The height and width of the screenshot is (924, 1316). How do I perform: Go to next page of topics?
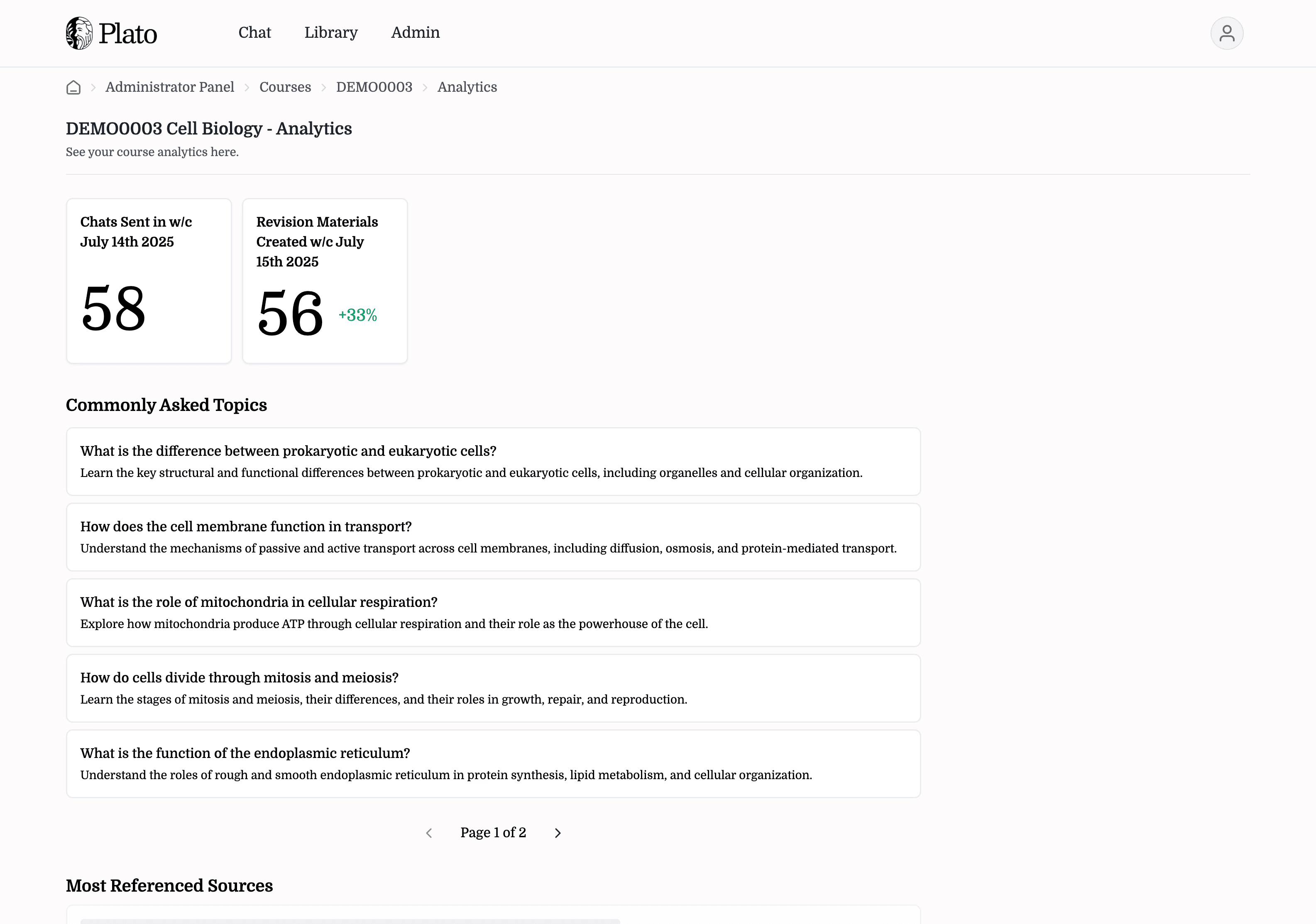point(557,833)
